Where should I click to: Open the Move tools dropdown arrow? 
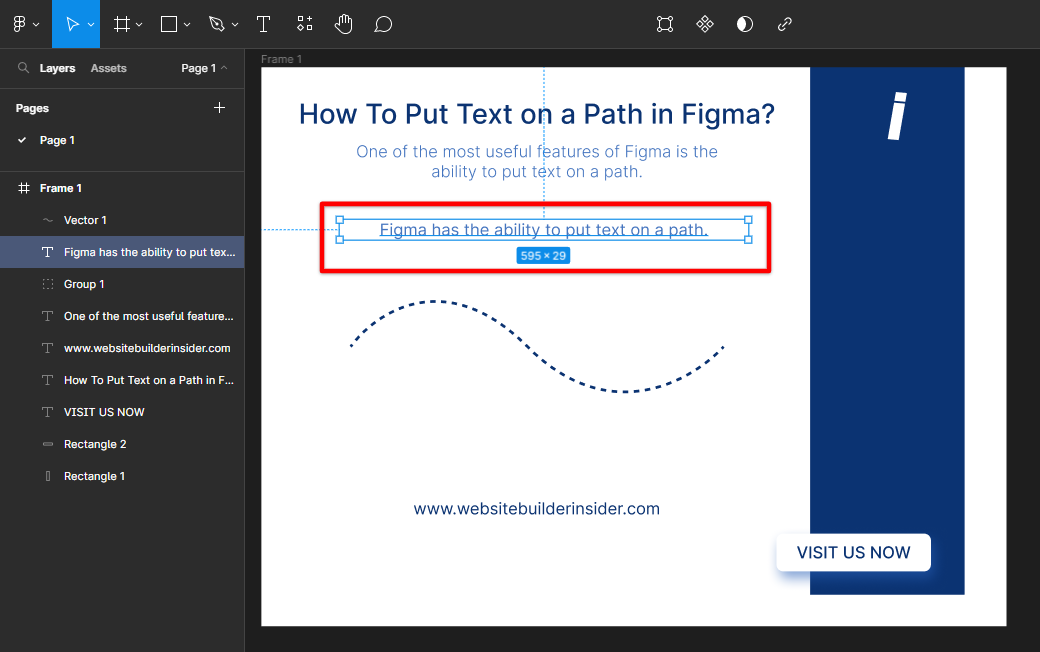coord(91,25)
